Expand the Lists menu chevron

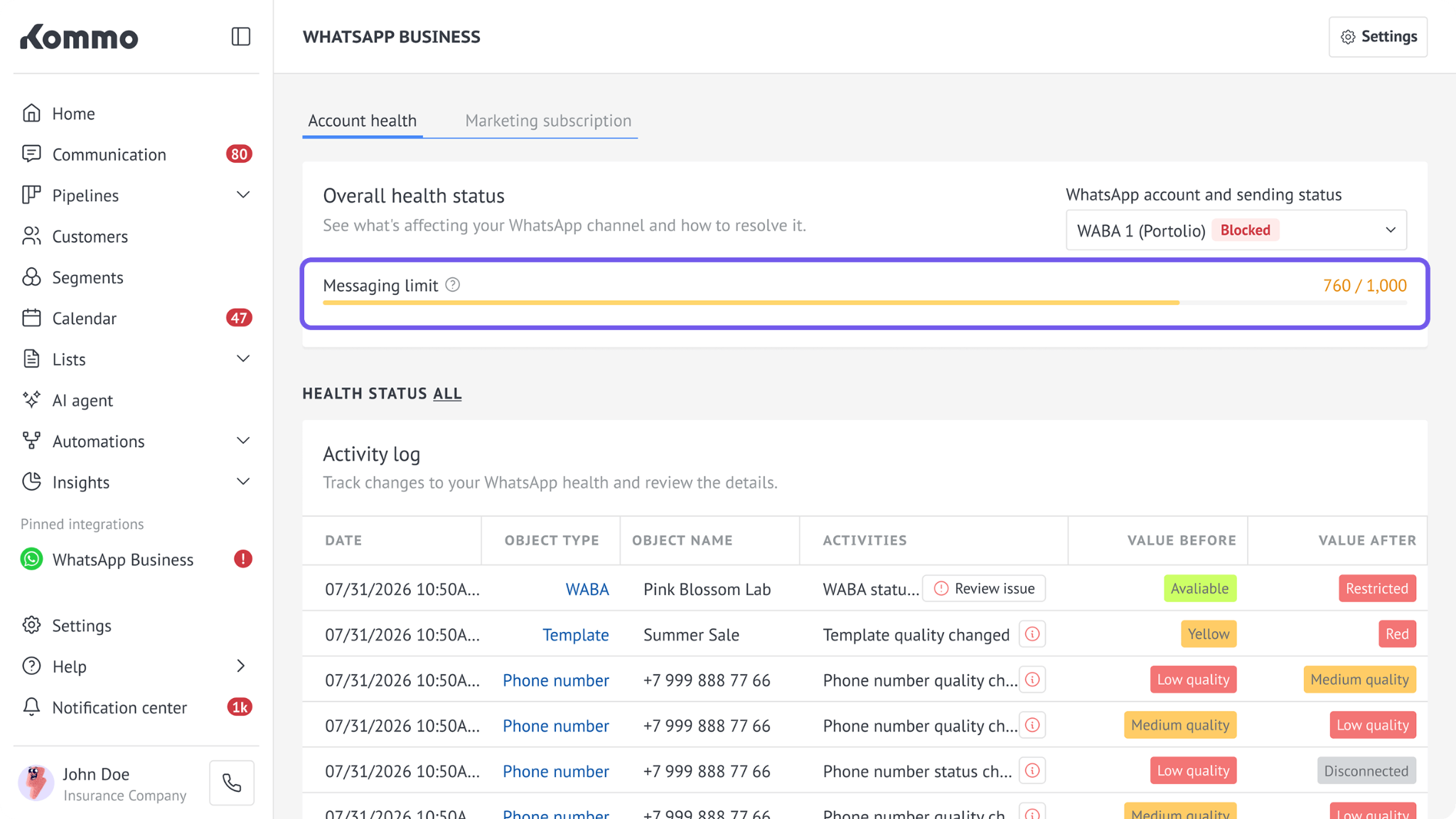coord(243,359)
